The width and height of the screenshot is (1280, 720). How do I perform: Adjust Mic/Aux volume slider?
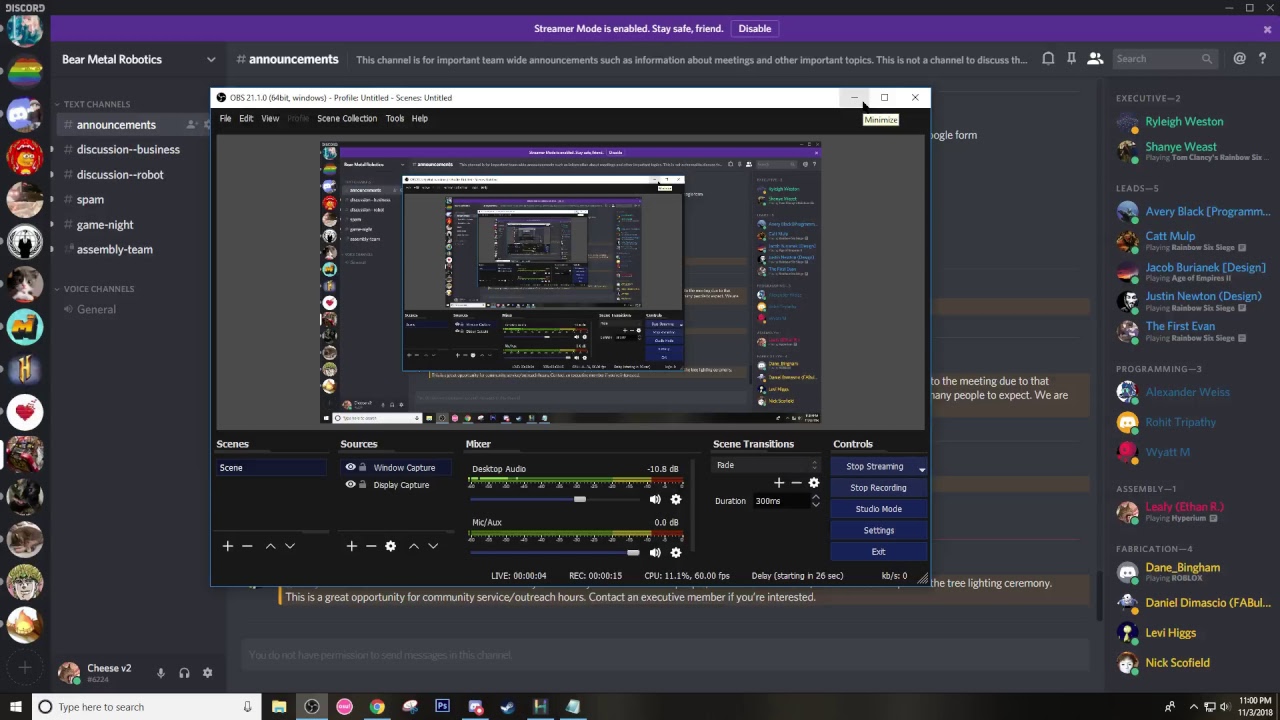click(633, 552)
